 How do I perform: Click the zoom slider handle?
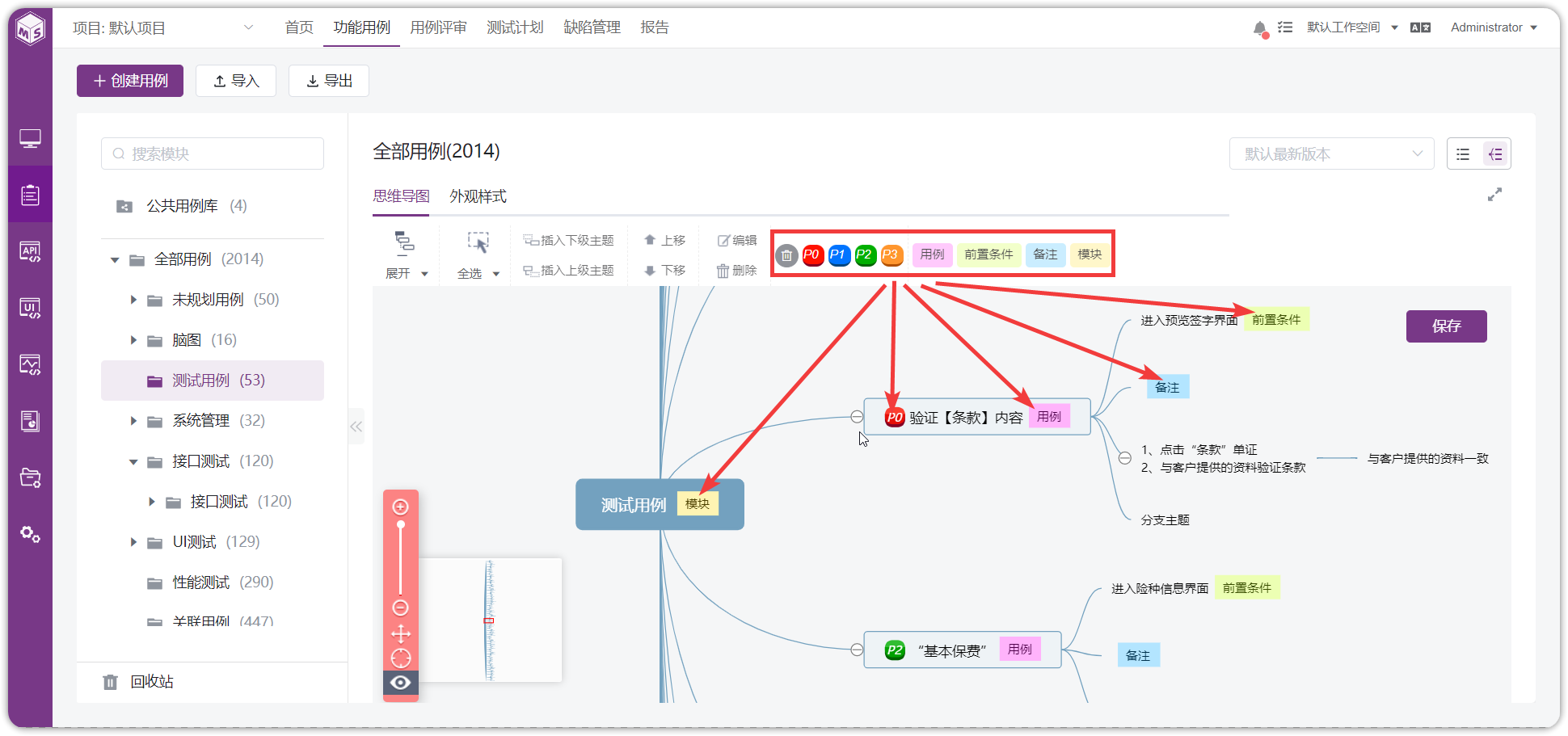pyautogui.click(x=400, y=525)
